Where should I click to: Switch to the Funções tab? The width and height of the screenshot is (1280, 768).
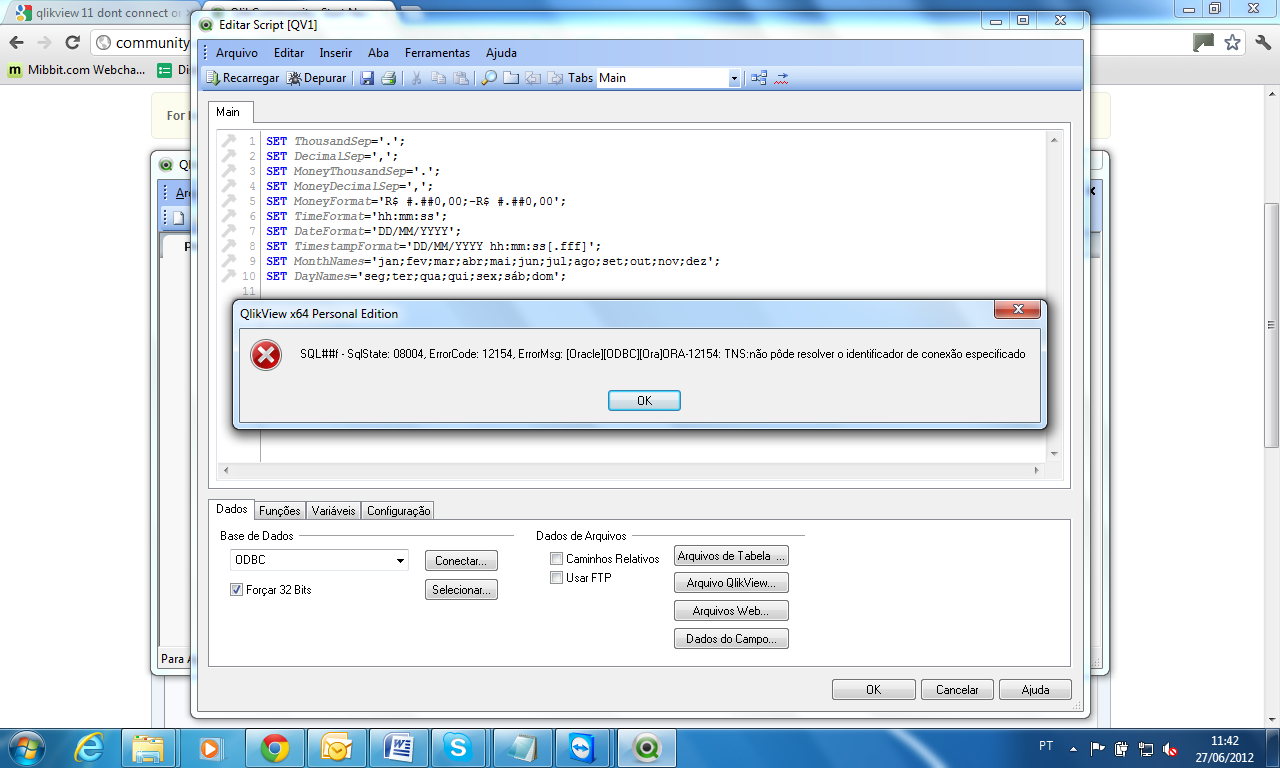[280, 510]
